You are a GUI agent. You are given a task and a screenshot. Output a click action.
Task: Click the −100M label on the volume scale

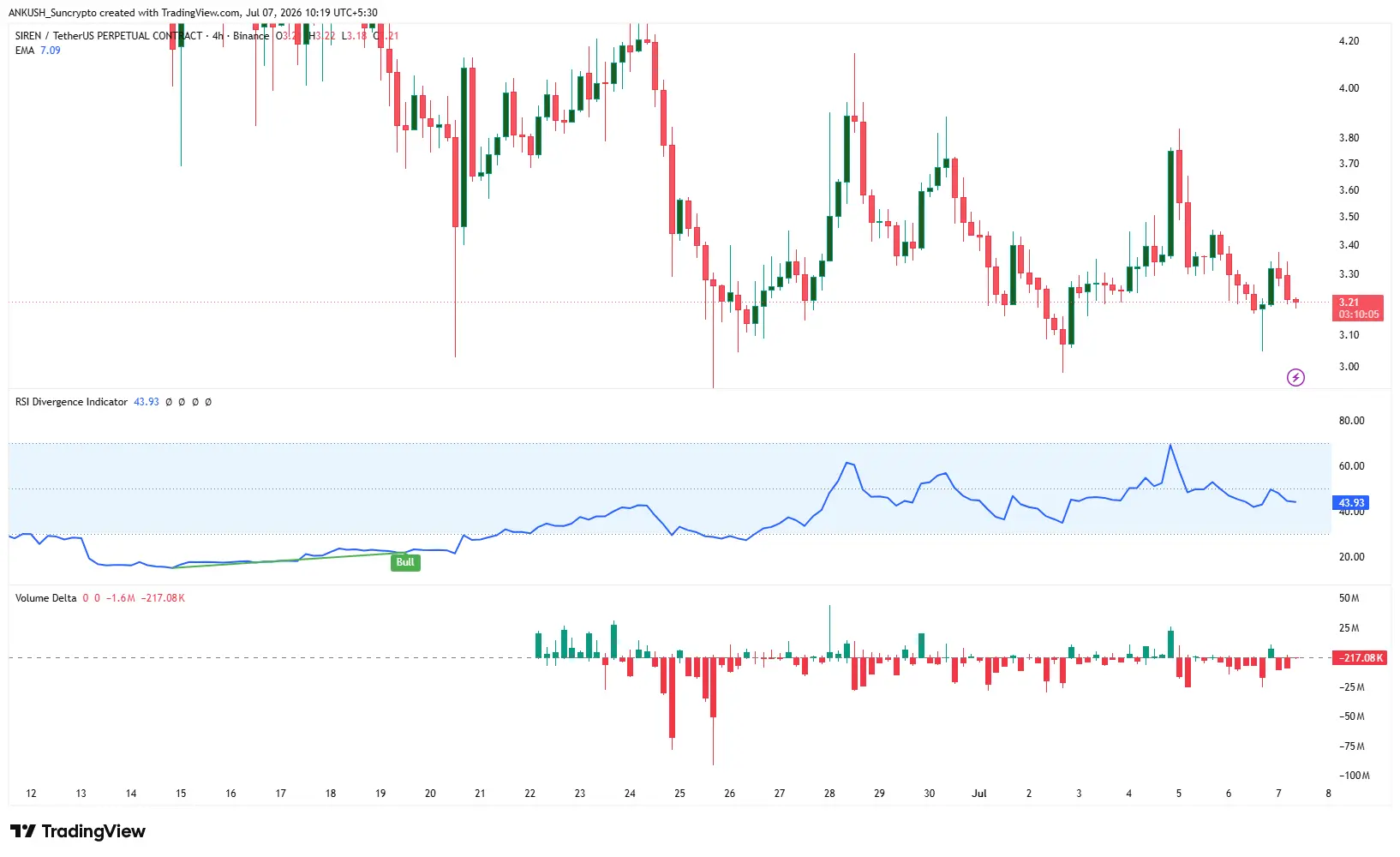[x=1354, y=776]
